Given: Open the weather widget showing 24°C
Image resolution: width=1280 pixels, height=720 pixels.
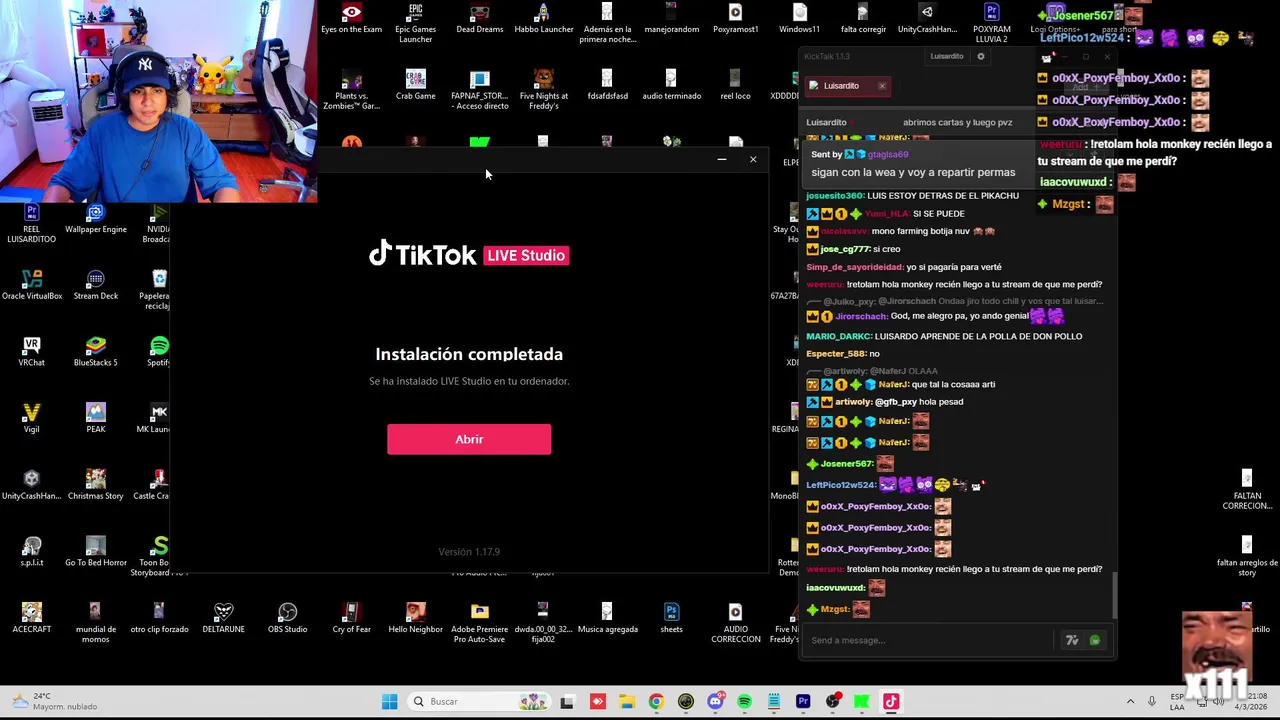Looking at the screenshot, I should pos(55,701).
